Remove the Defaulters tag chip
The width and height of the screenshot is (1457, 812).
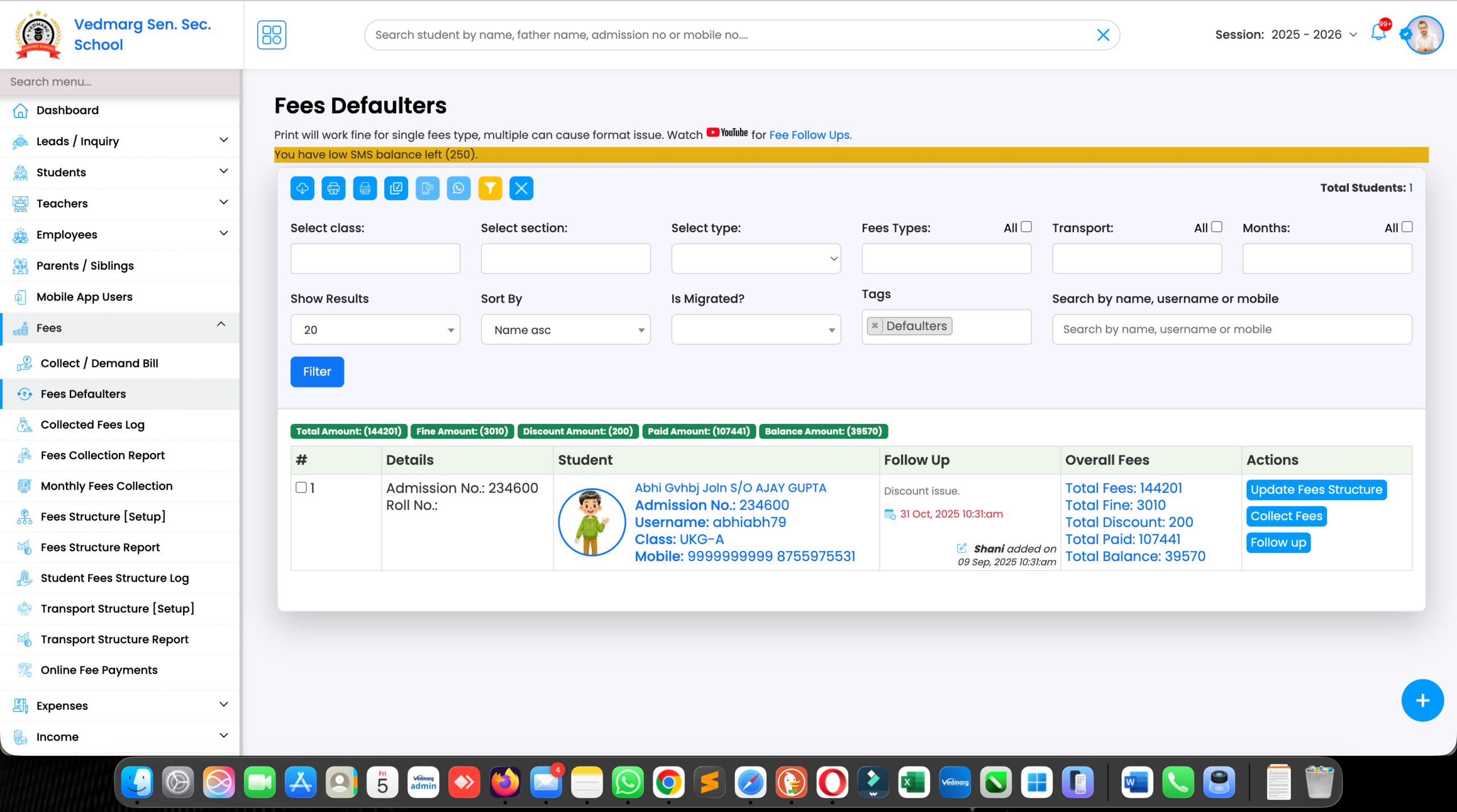875,325
